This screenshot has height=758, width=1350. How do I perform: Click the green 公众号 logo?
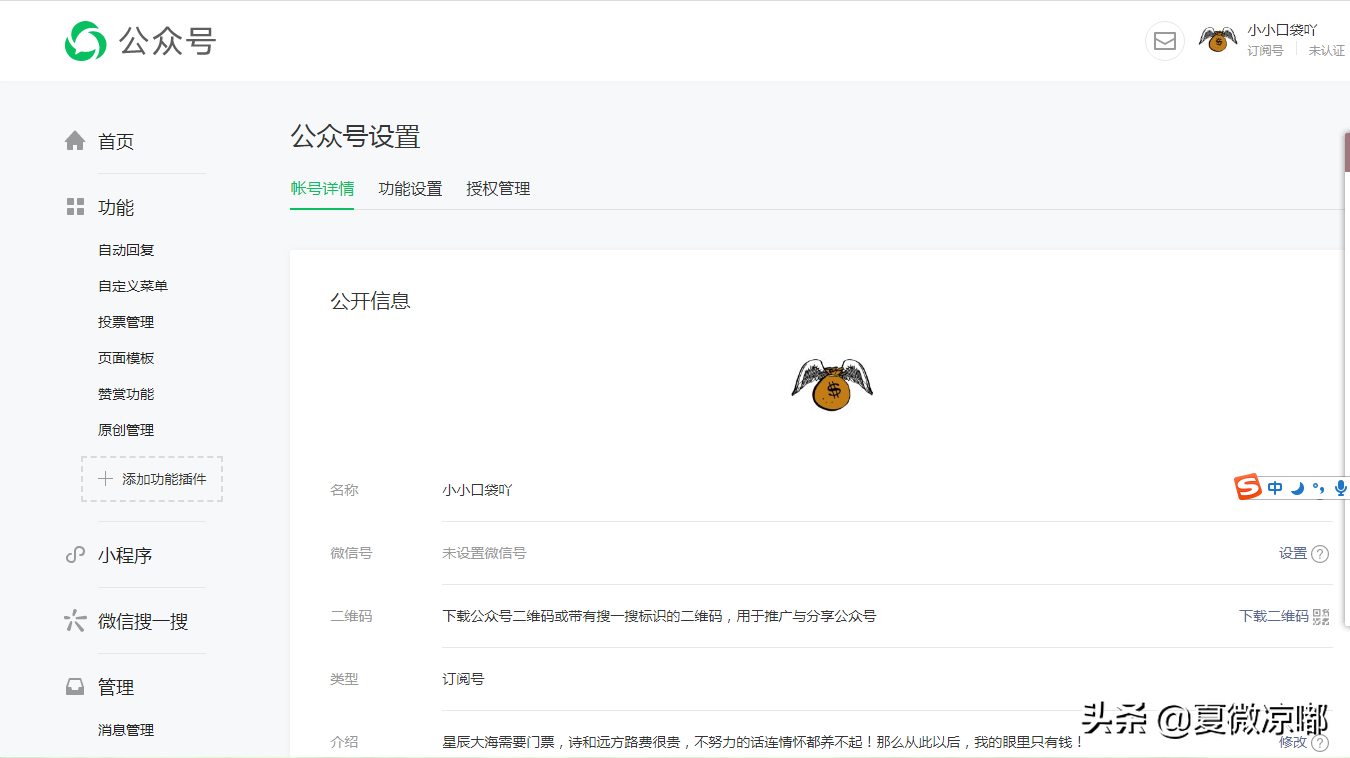click(87, 41)
